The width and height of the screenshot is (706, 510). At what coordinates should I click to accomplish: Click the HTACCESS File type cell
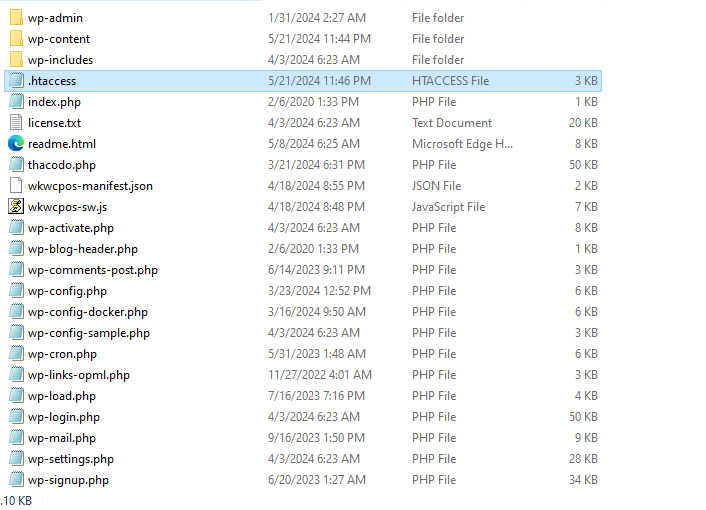pos(450,81)
